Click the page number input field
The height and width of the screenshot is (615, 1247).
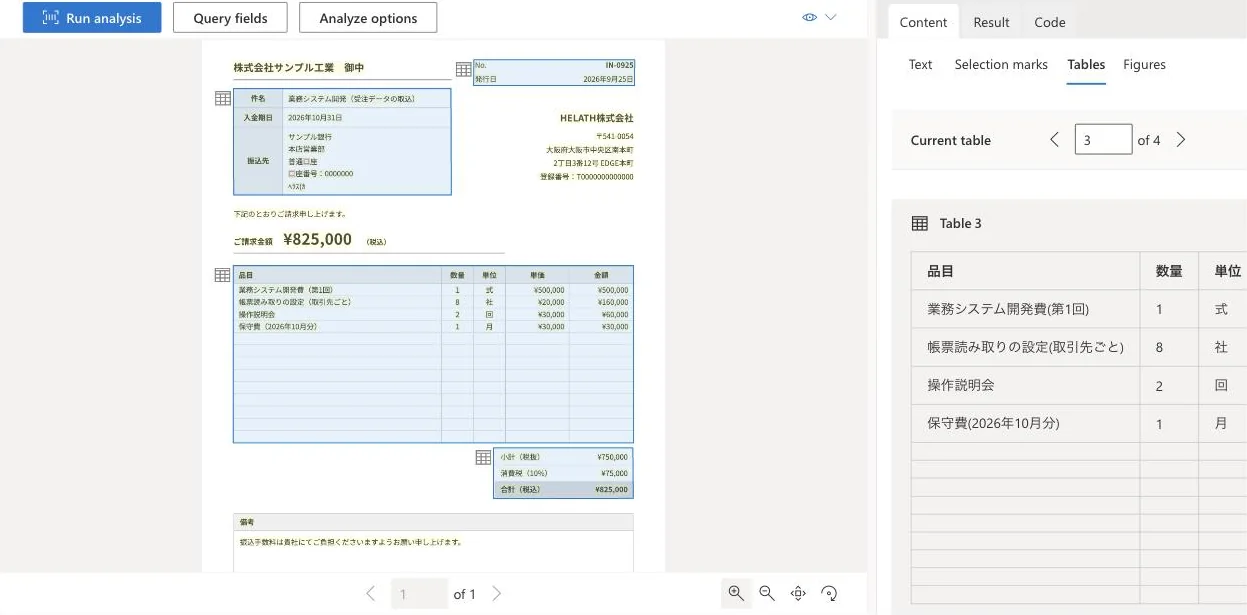418,594
